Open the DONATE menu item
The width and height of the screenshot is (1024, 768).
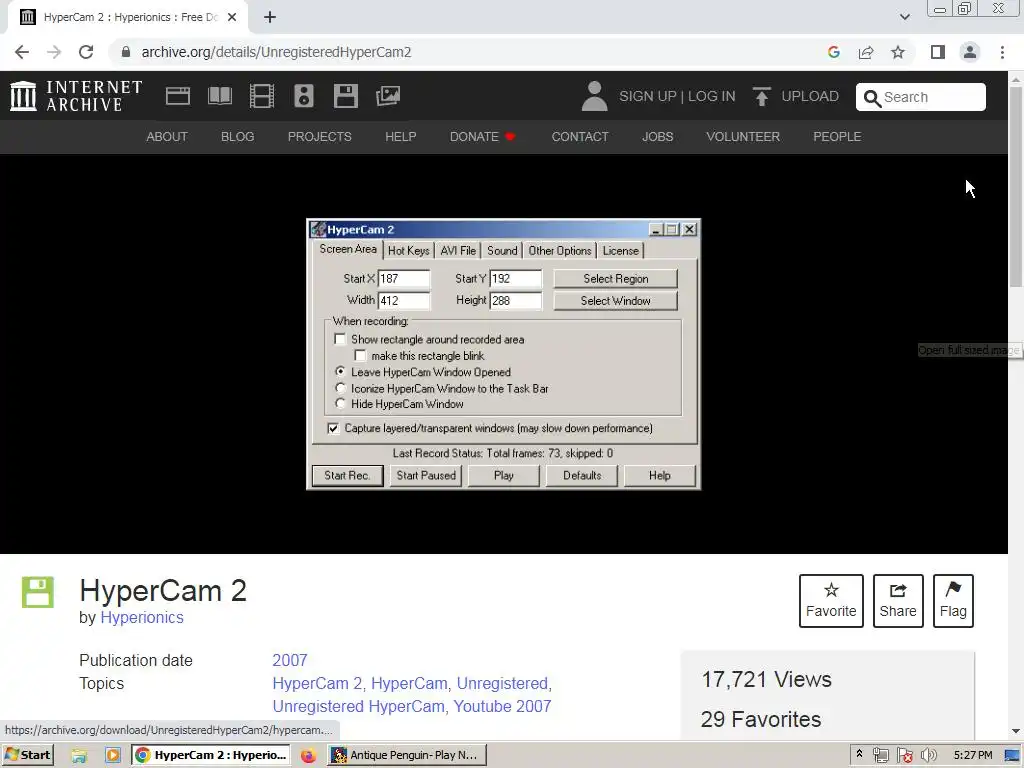point(483,136)
